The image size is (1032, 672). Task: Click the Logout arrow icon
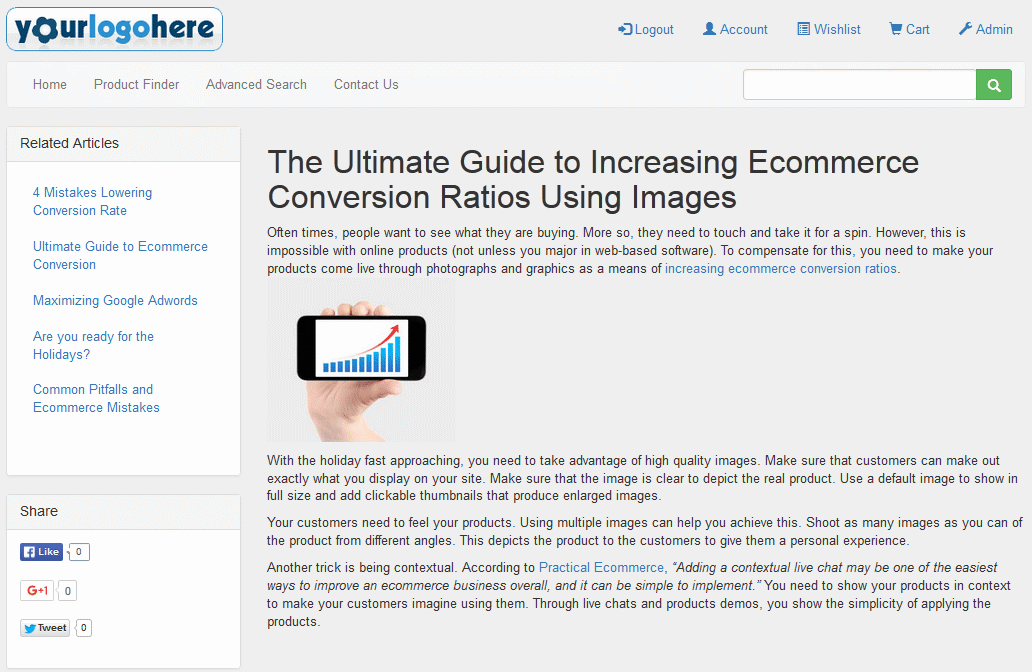pyautogui.click(x=625, y=29)
